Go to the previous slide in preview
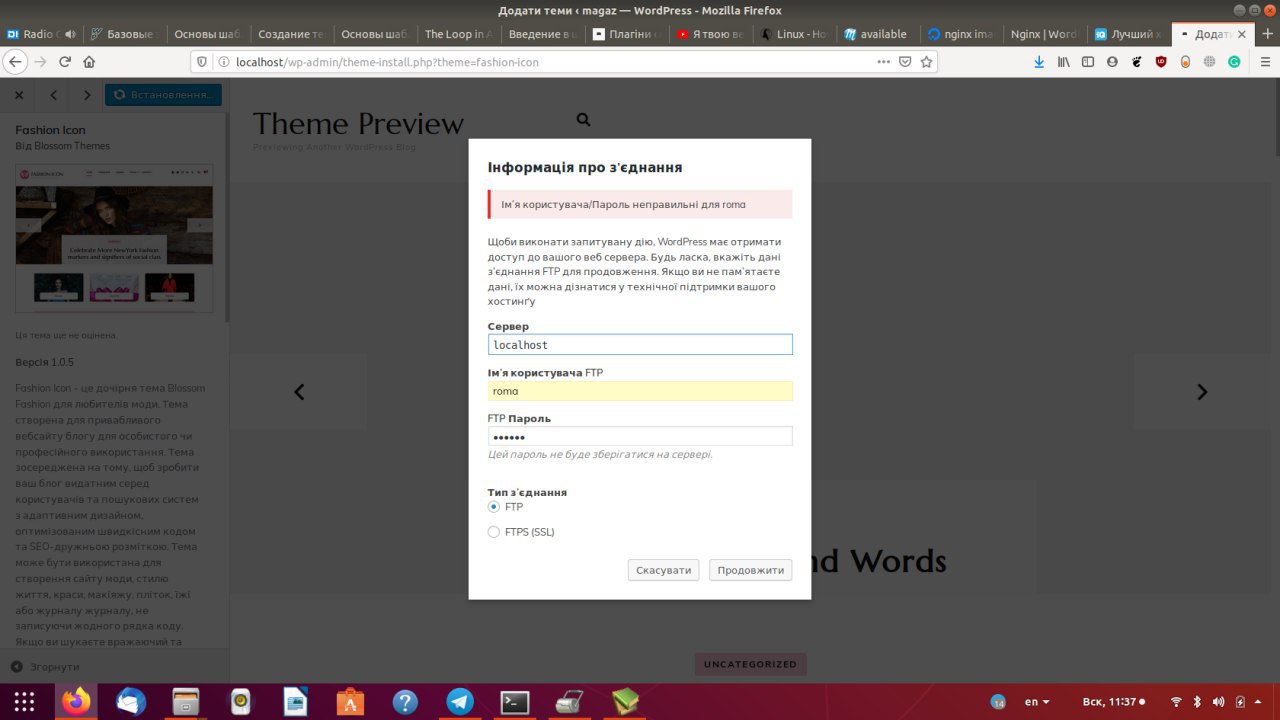Image resolution: width=1280 pixels, height=720 pixels. (299, 392)
